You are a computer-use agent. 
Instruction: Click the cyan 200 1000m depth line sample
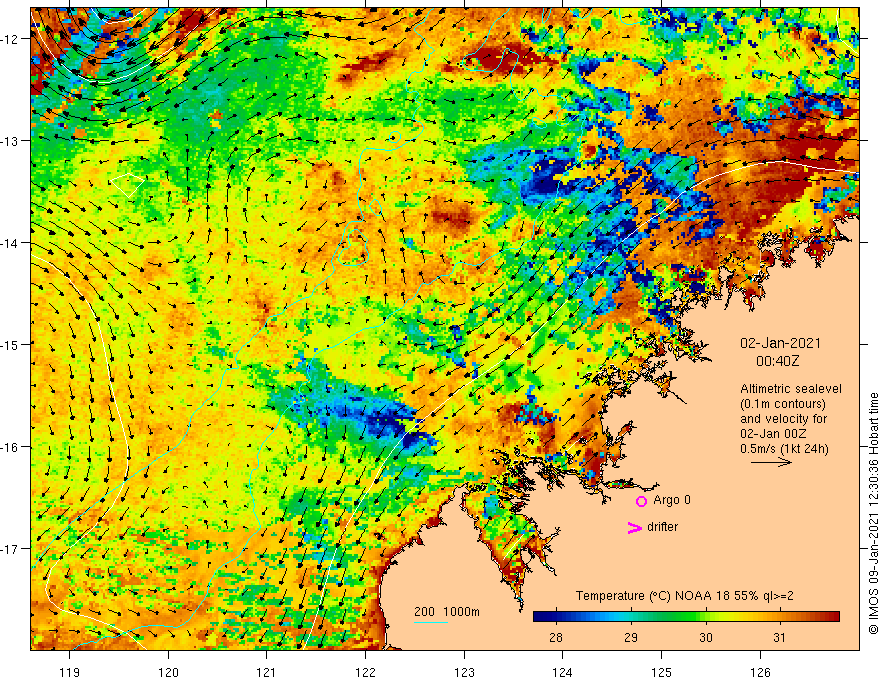(430, 622)
